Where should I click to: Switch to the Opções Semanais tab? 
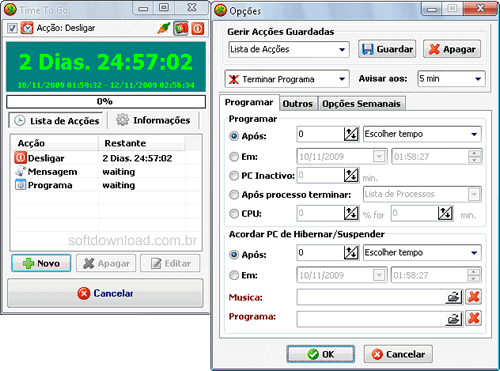point(361,104)
